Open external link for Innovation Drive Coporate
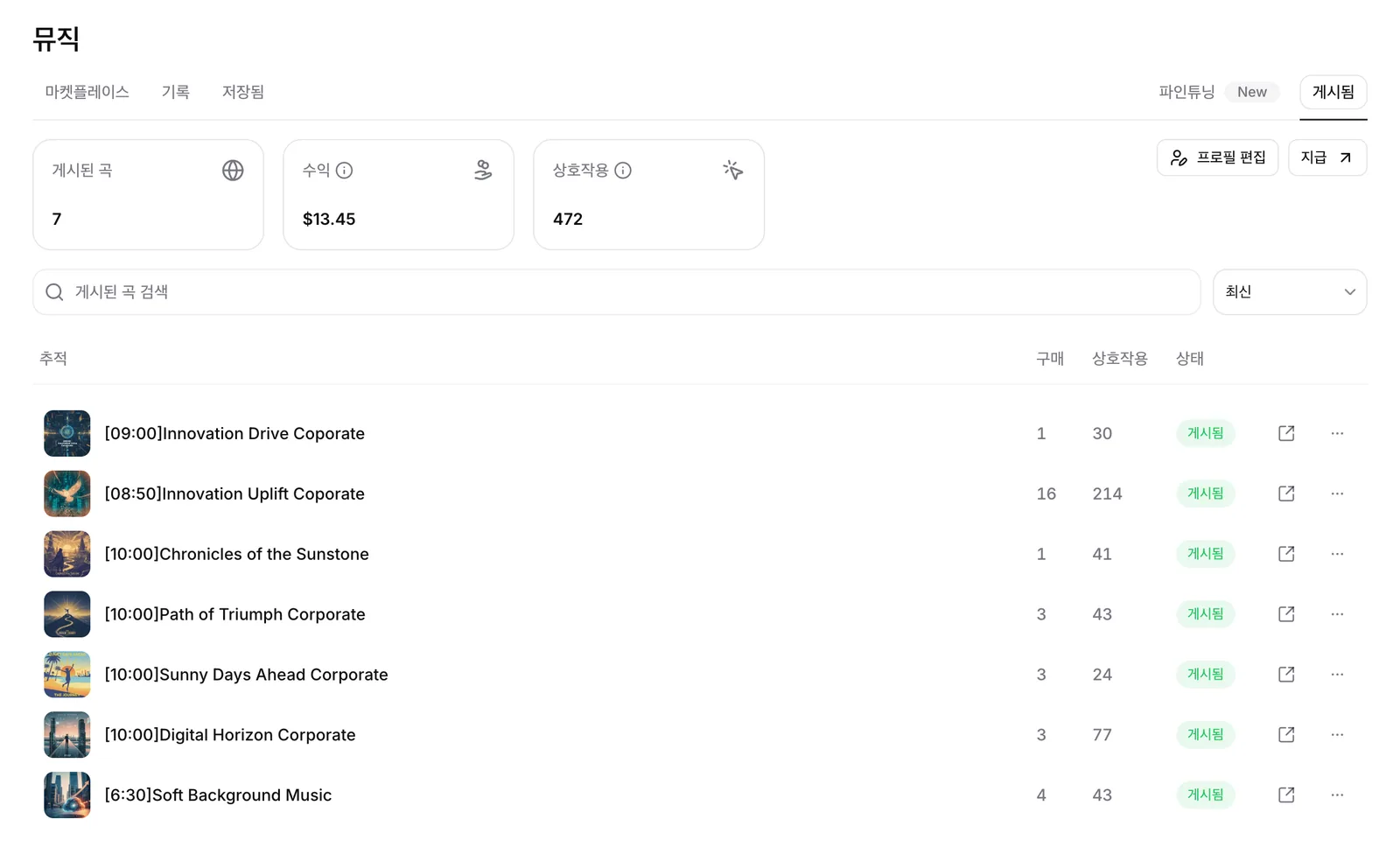 click(1285, 433)
